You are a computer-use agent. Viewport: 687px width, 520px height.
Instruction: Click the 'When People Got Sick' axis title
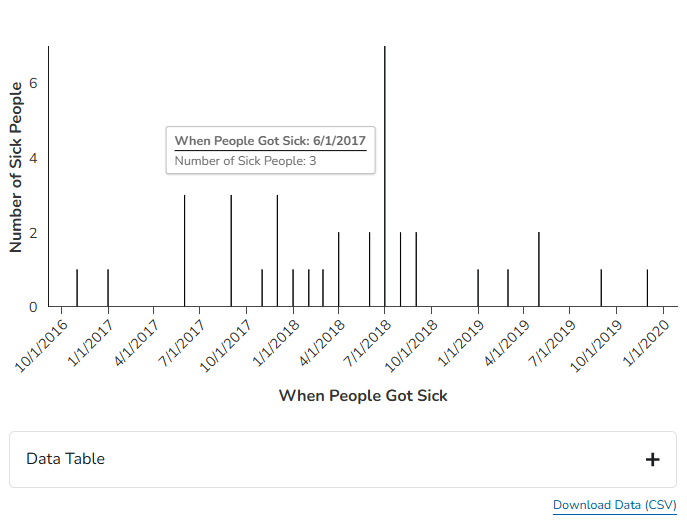click(x=363, y=396)
